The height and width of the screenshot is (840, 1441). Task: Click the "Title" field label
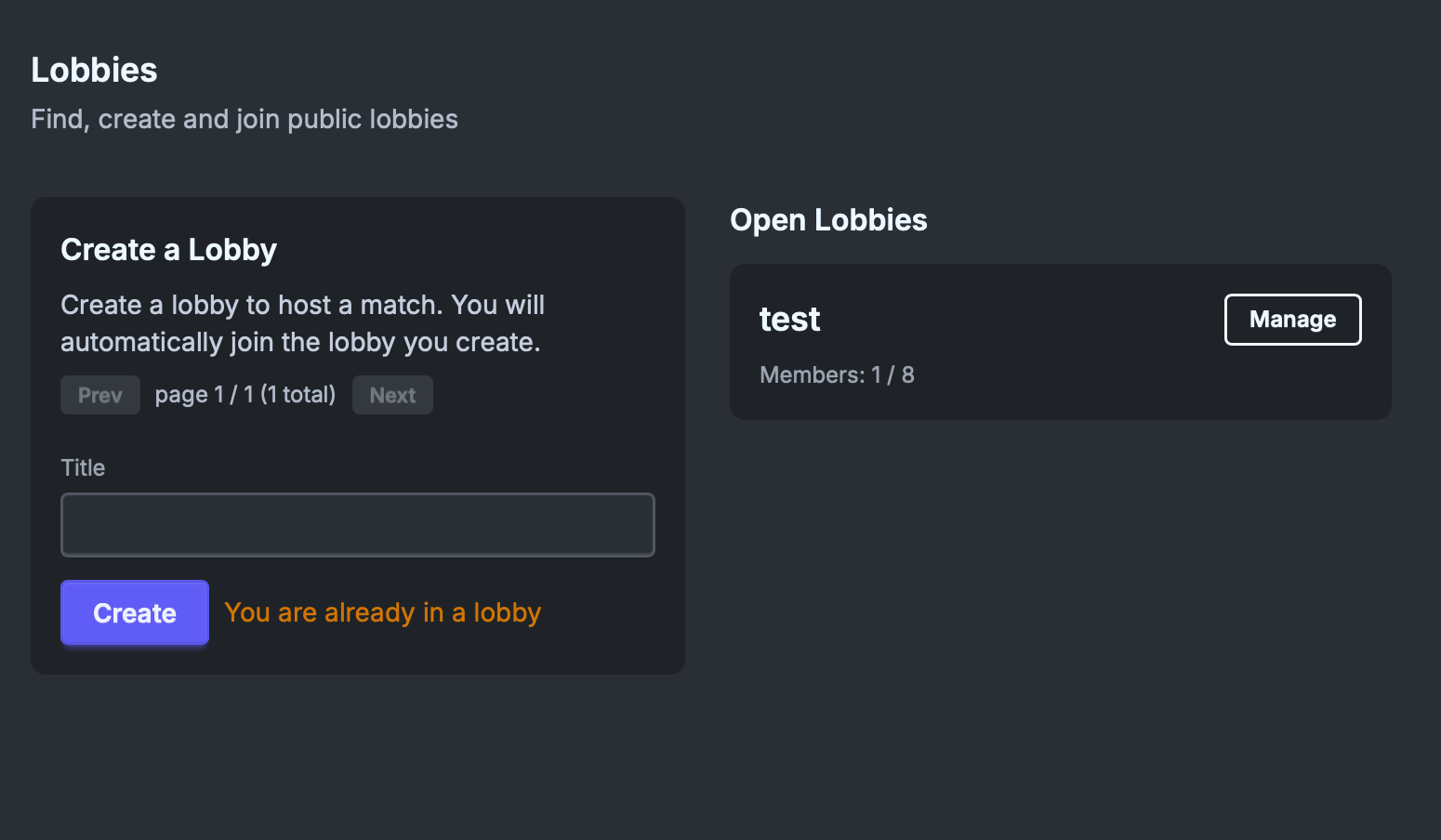coord(83,467)
